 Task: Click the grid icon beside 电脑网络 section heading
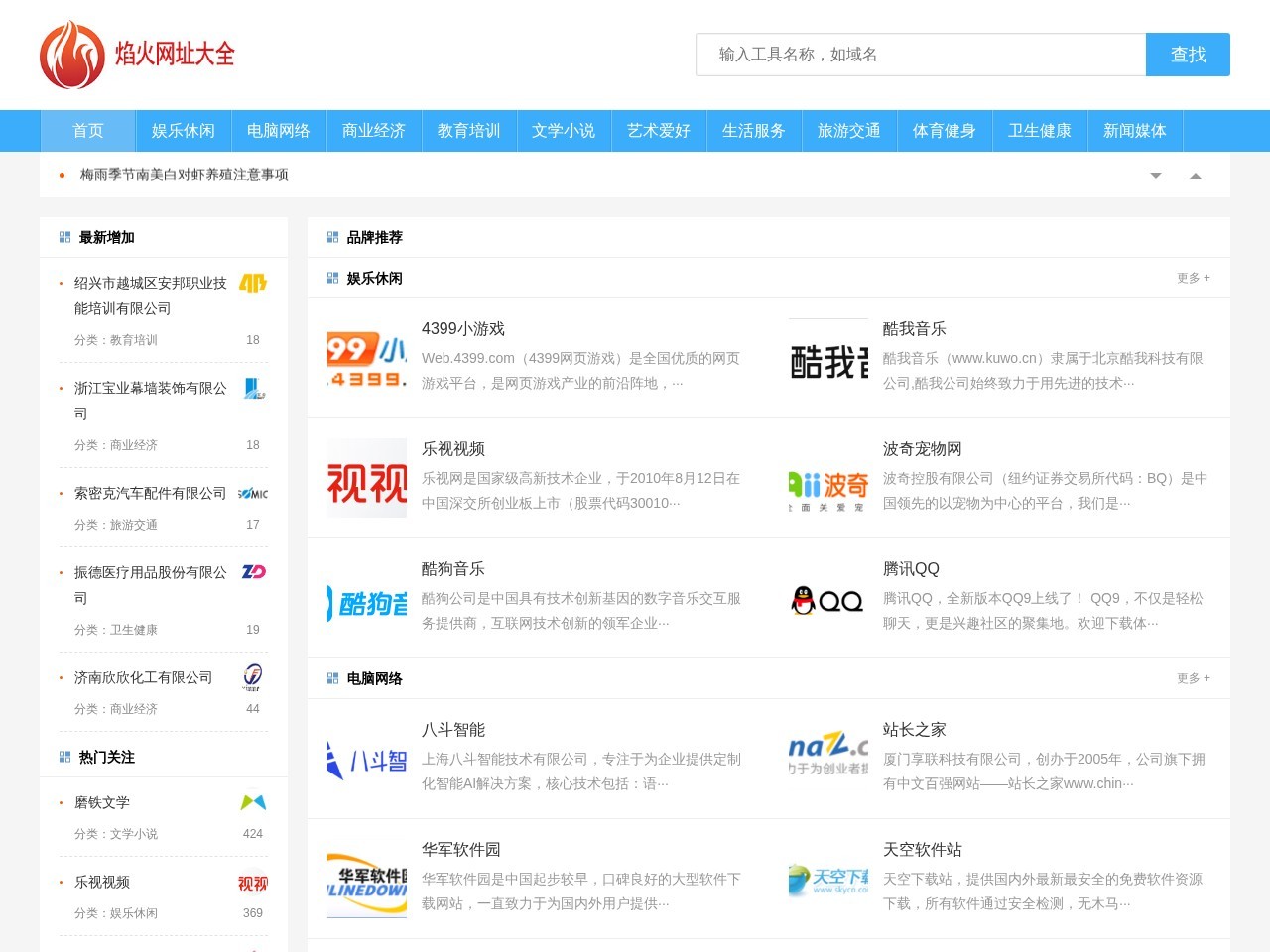pos(333,678)
